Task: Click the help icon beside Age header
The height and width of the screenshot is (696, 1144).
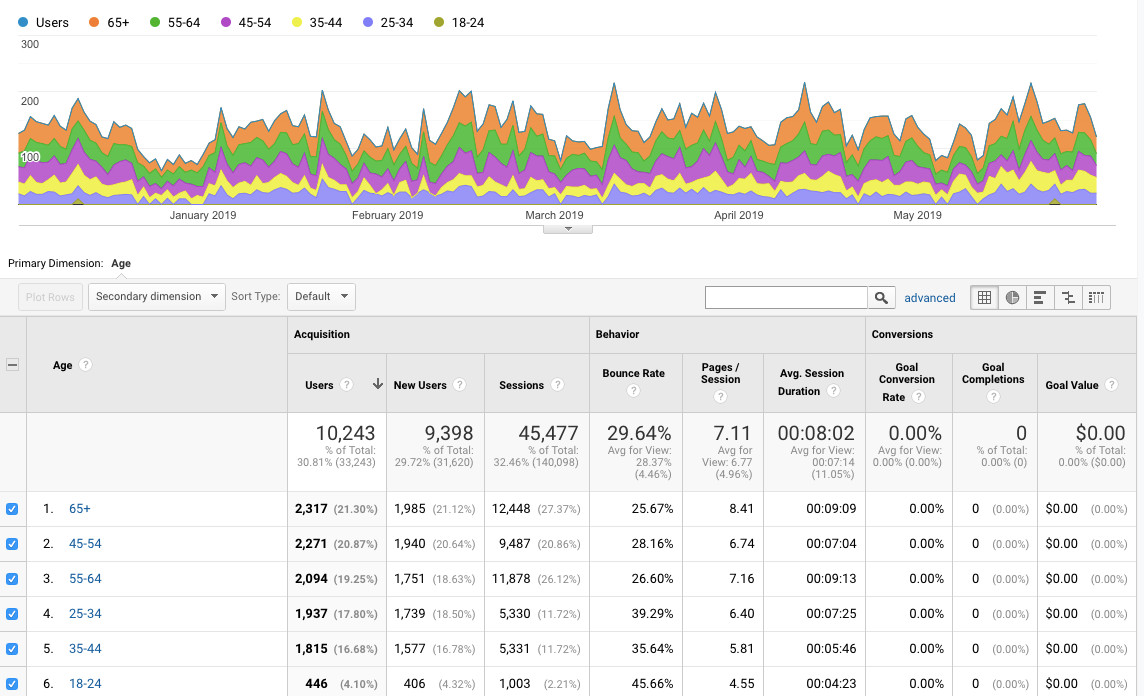Action: click(x=86, y=365)
